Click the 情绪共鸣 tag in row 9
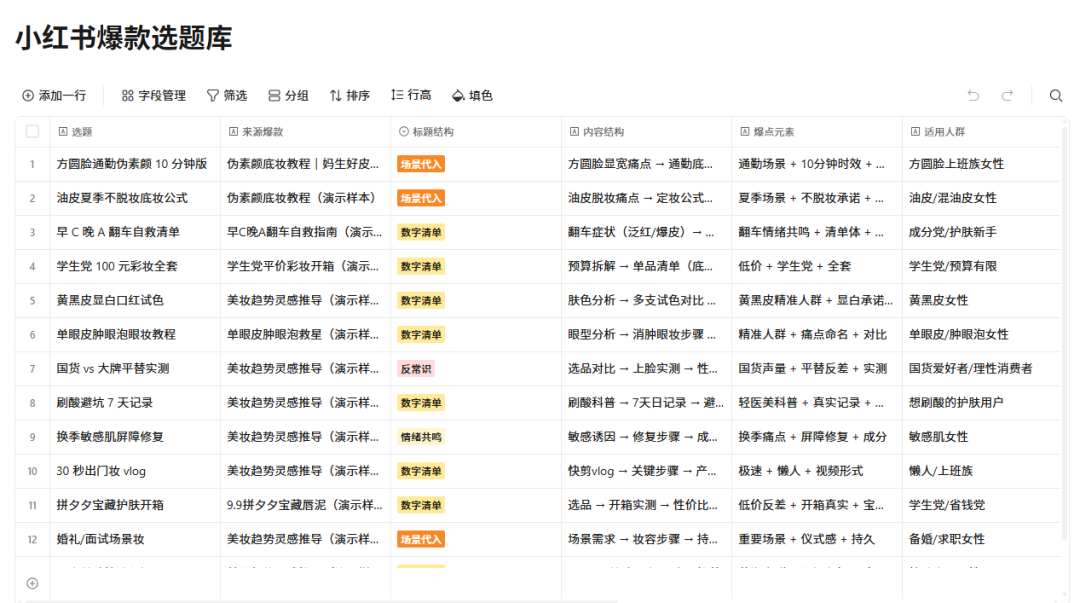 421,437
